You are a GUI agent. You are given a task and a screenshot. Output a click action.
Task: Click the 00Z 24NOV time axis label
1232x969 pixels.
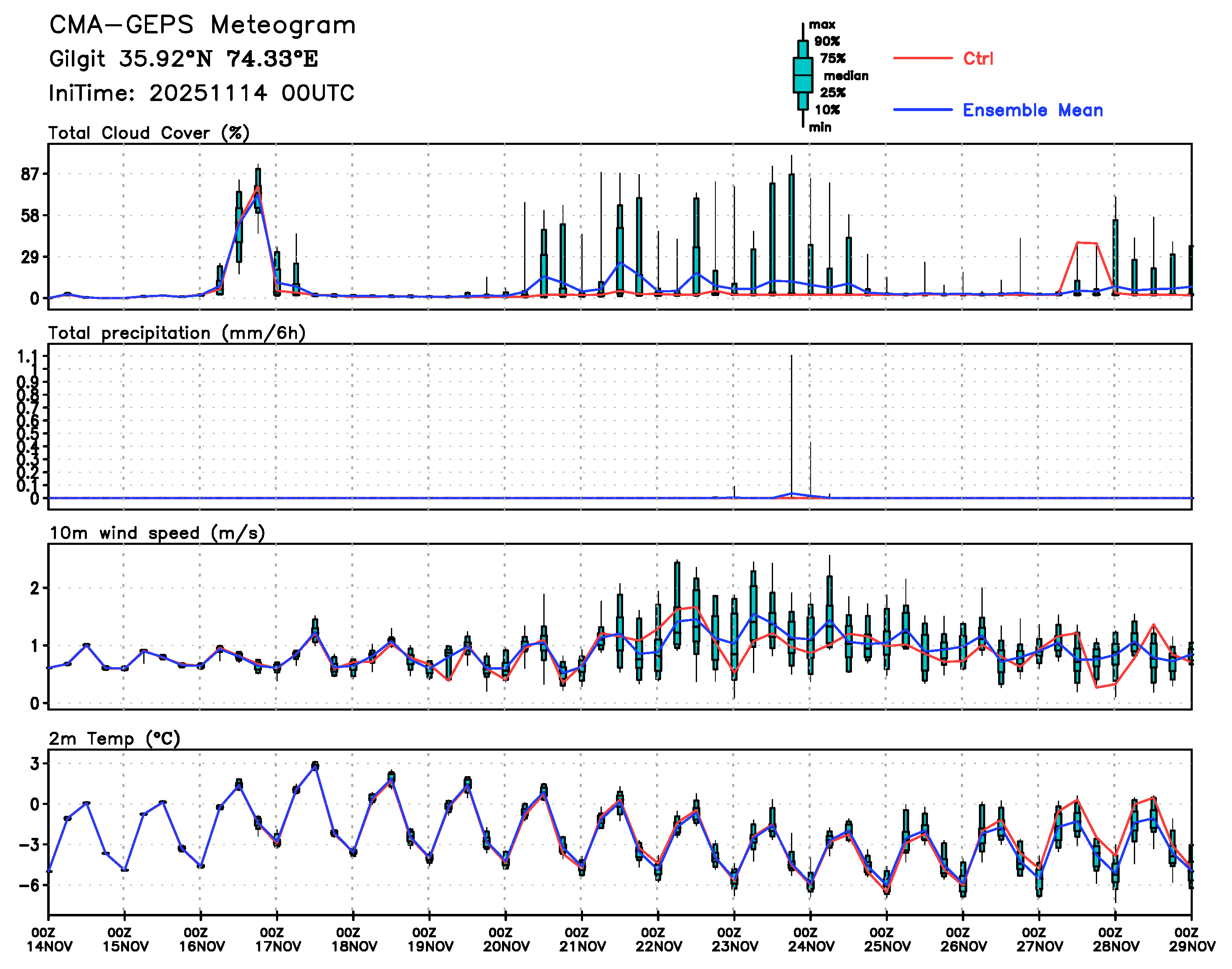810,939
